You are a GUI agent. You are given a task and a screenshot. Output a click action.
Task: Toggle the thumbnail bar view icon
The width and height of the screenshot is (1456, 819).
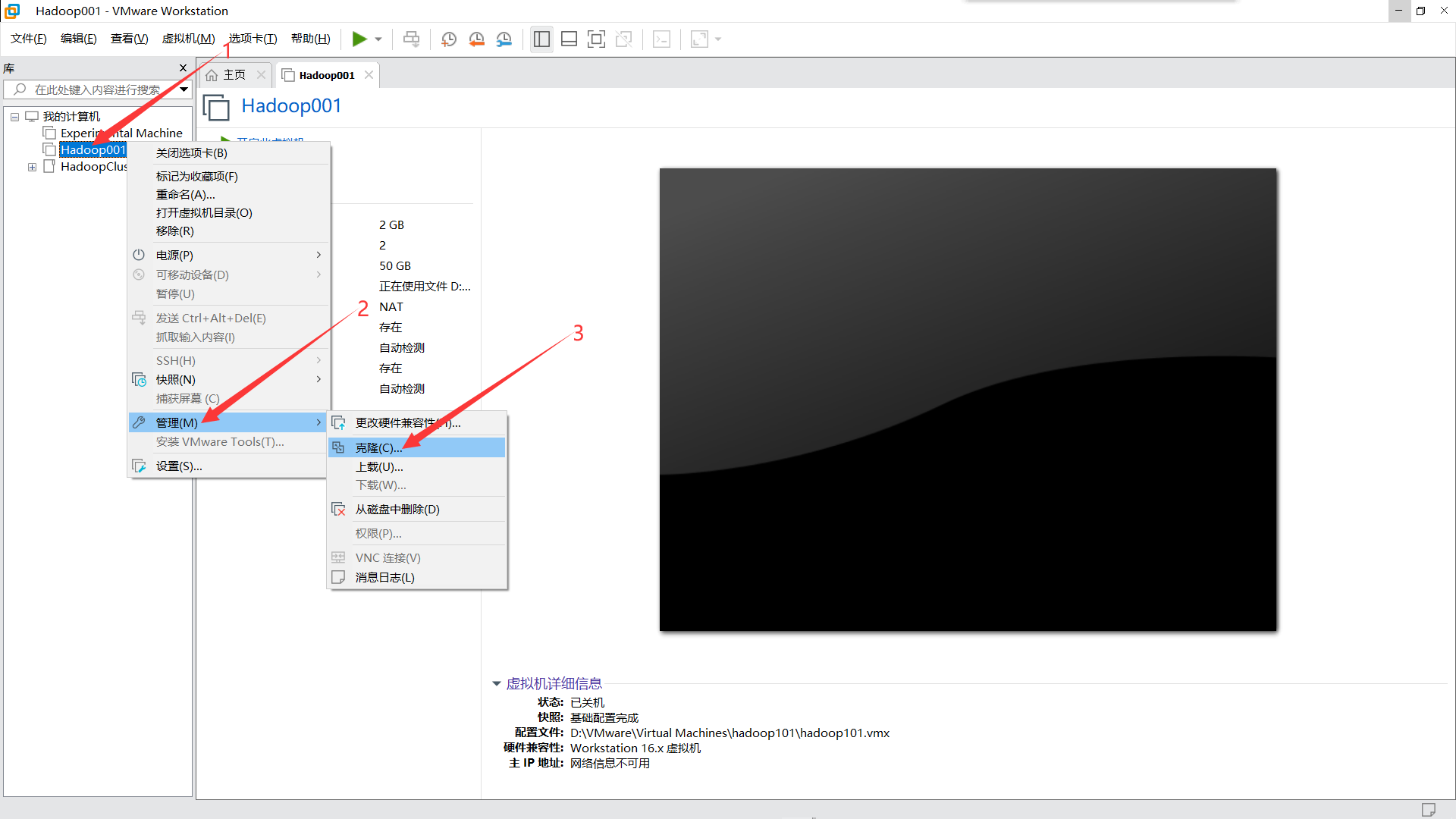point(569,39)
